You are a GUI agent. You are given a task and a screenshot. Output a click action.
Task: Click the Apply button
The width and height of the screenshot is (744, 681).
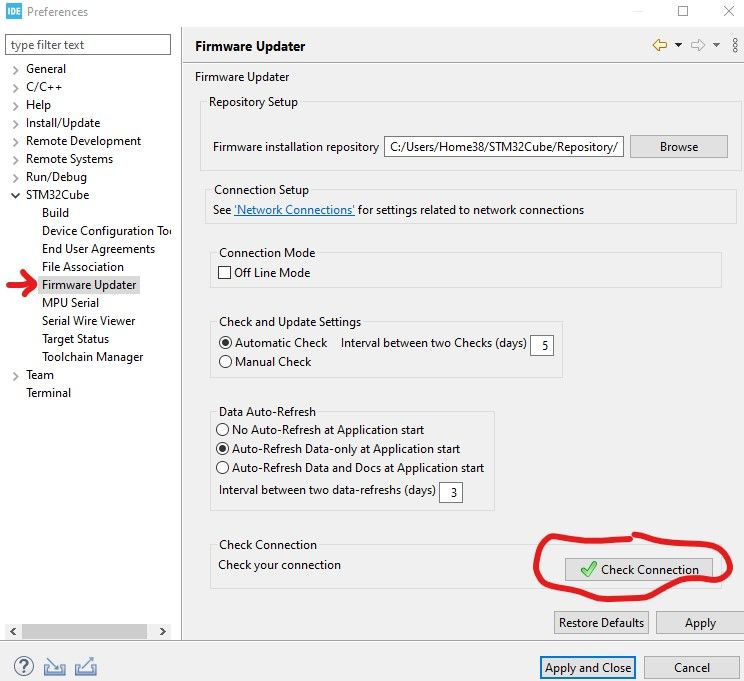(x=700, y=623)
